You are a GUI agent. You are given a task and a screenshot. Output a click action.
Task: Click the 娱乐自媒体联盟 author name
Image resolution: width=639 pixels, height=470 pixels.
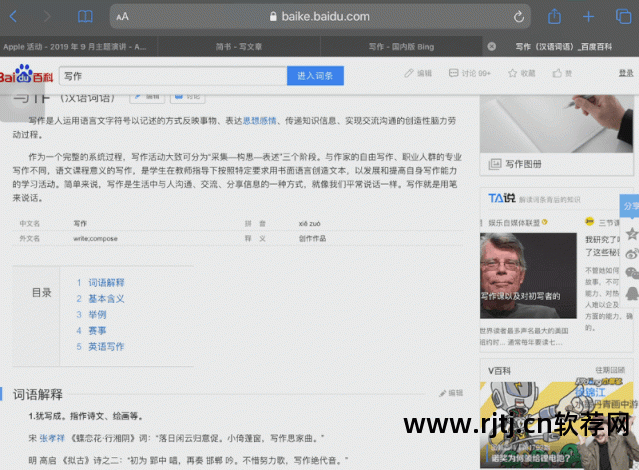[x=514, y=223]
